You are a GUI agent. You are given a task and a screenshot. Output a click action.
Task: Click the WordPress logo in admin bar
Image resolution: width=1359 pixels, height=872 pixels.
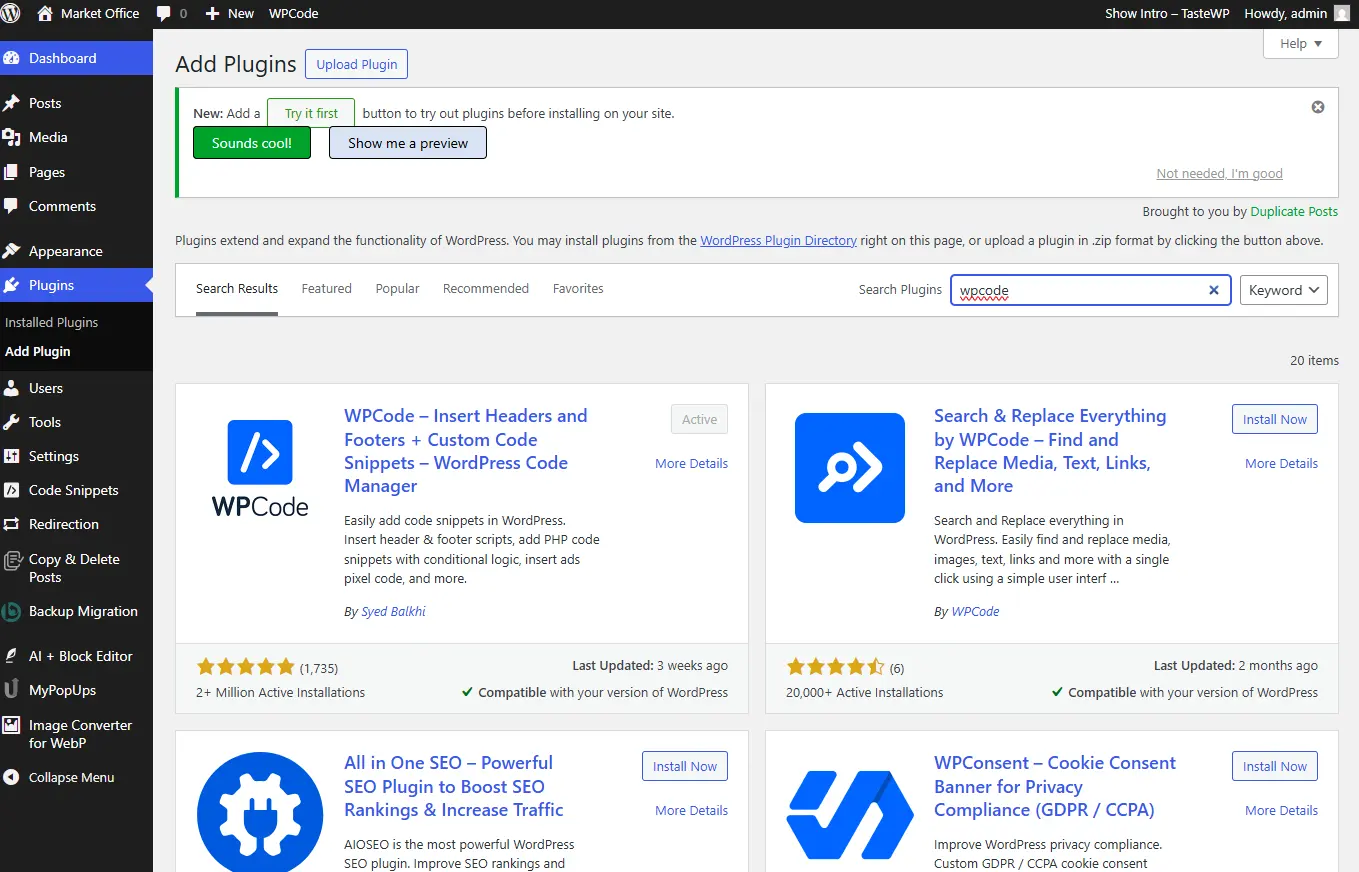(x=11, y=14)
